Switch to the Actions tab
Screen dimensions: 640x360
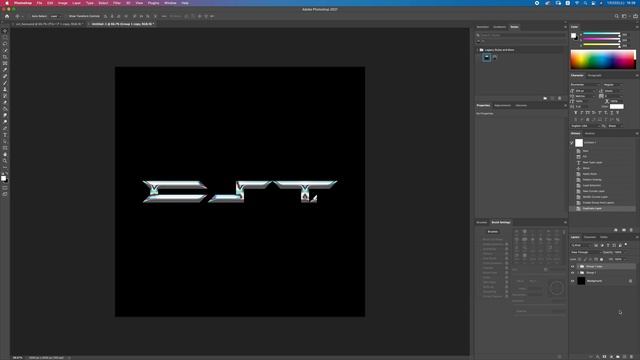(x=589, y=133)
